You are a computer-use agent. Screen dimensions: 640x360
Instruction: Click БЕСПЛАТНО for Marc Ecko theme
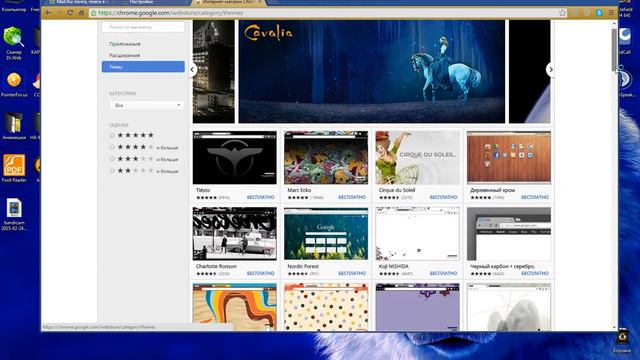pyautogui.click(x=352, y=197)
